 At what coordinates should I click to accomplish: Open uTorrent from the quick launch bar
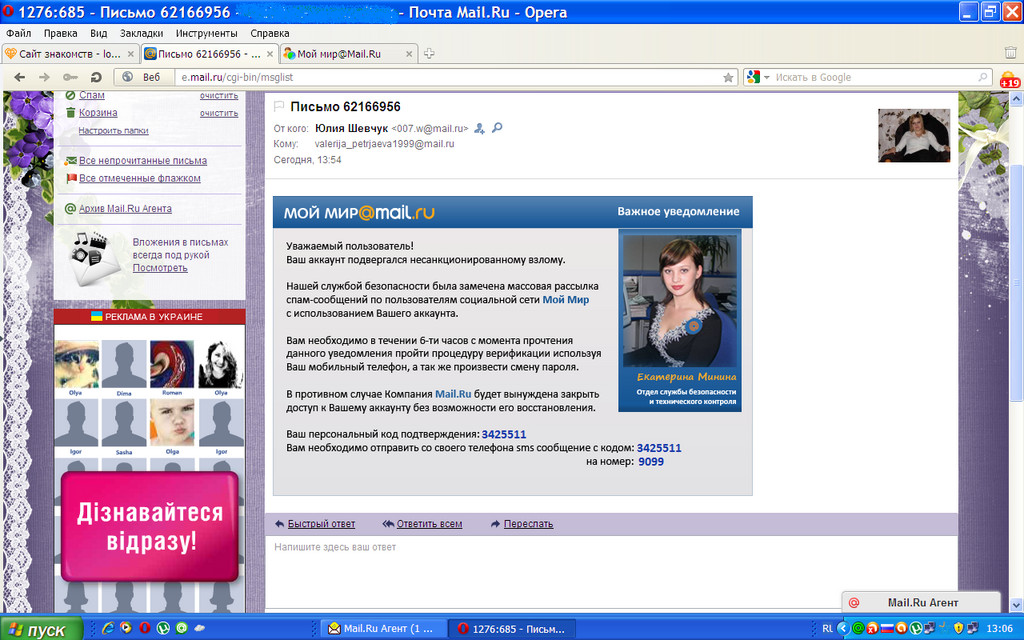(163, 628)
